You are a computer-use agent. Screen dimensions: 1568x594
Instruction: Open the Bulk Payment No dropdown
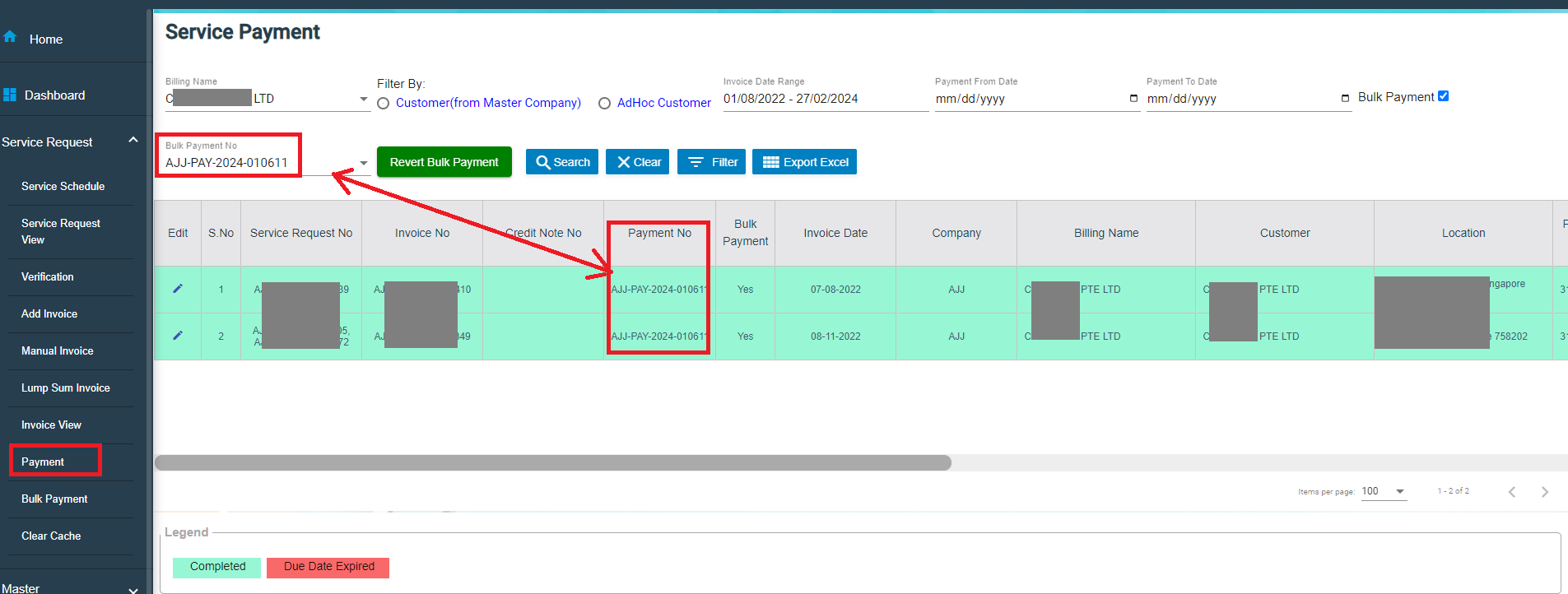point(363,163)
